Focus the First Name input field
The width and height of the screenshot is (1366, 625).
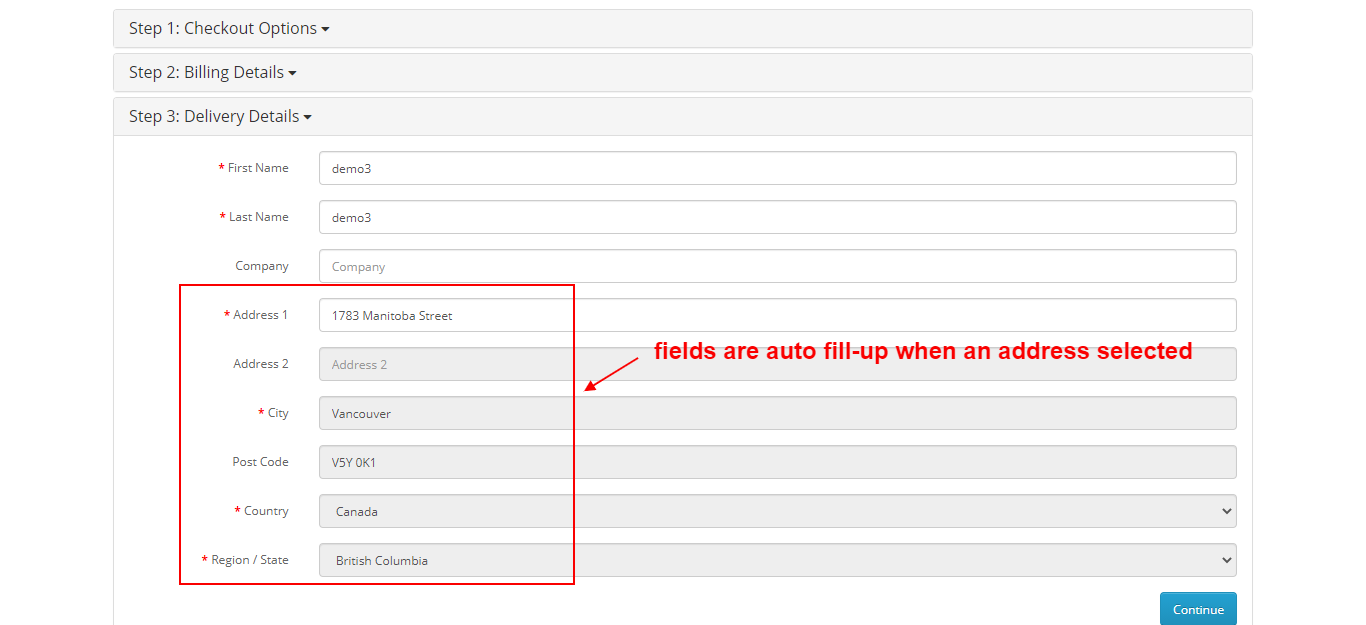777,168
